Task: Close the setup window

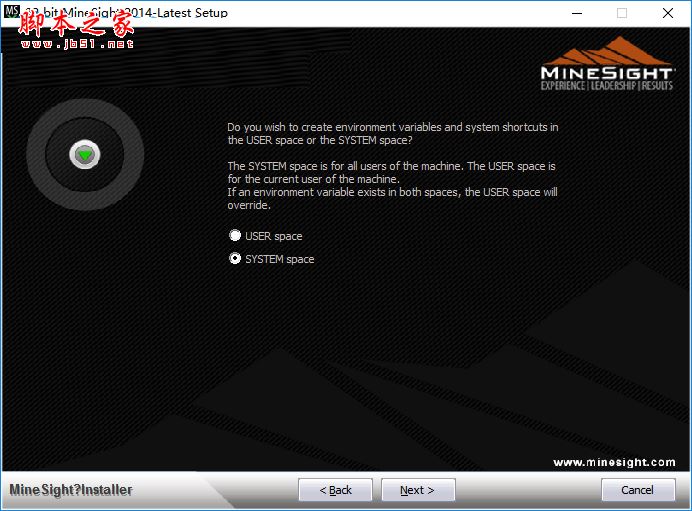Action: 668,13
